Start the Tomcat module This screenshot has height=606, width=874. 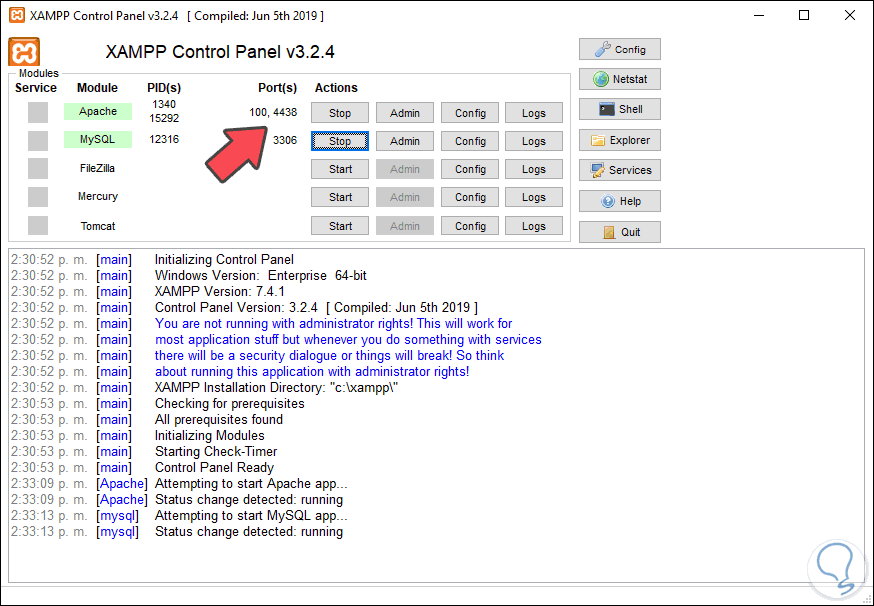click(340, 226)
